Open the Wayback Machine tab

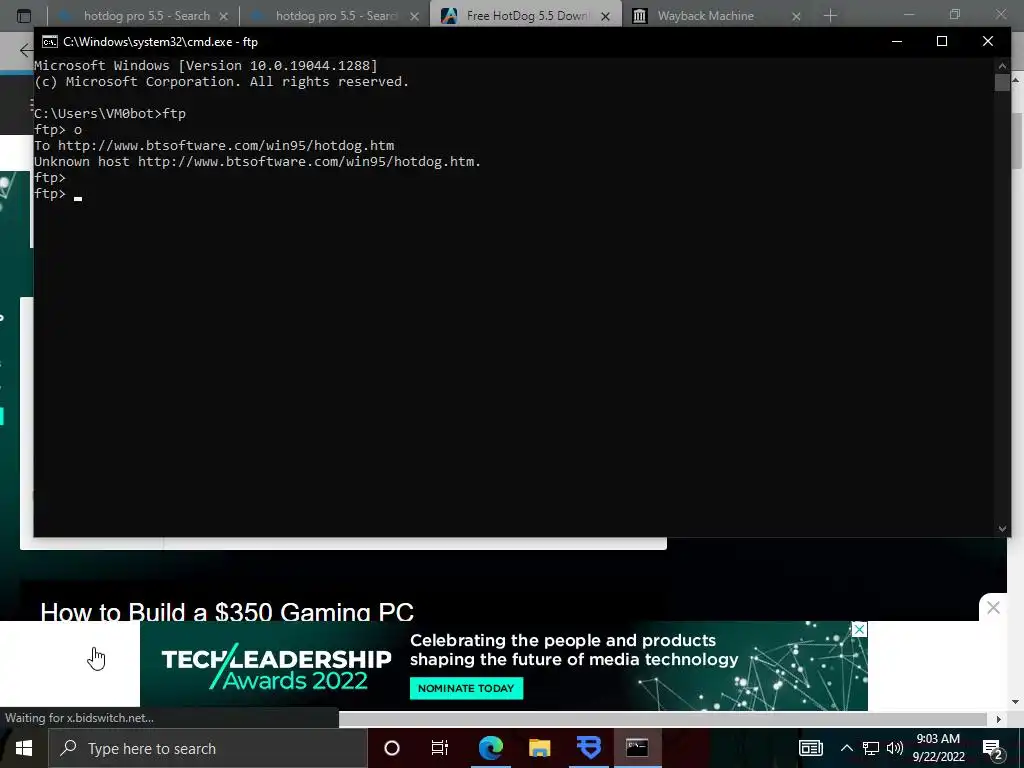(x=705, y=16)
